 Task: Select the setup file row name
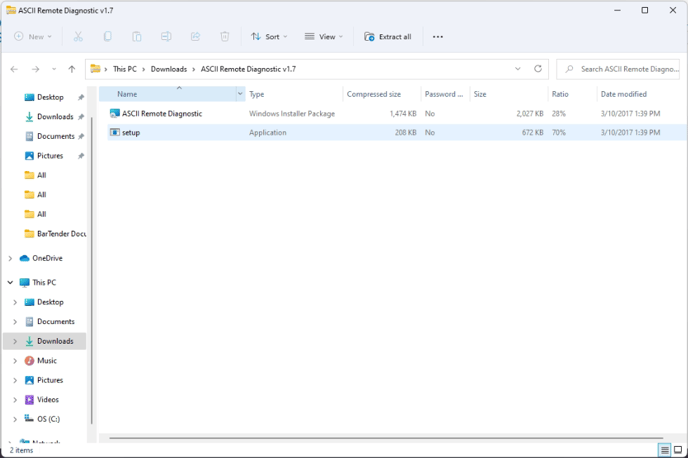point(131,132)
